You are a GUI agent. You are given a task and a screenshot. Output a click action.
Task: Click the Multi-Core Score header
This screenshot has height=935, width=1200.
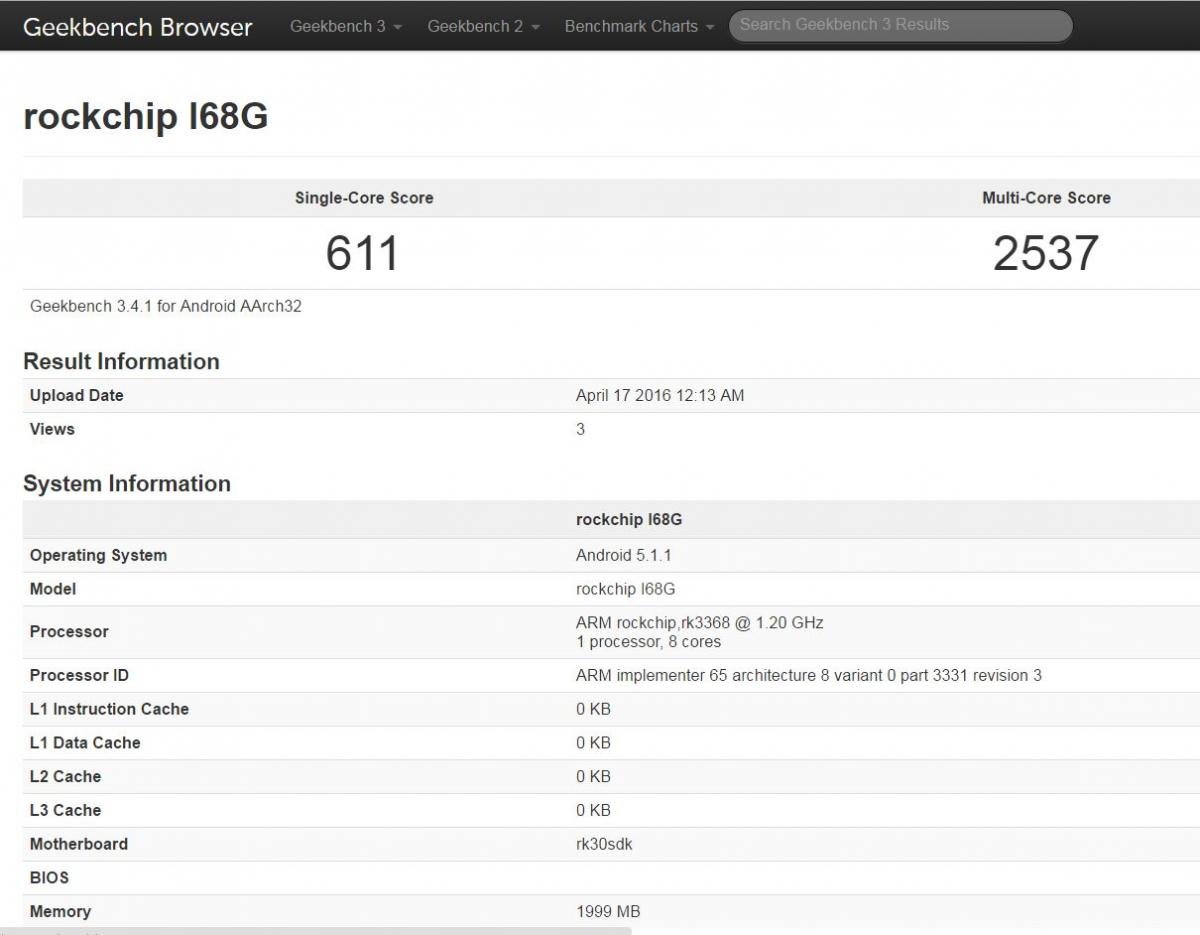pyautogui.click(x=1046, y=198)
